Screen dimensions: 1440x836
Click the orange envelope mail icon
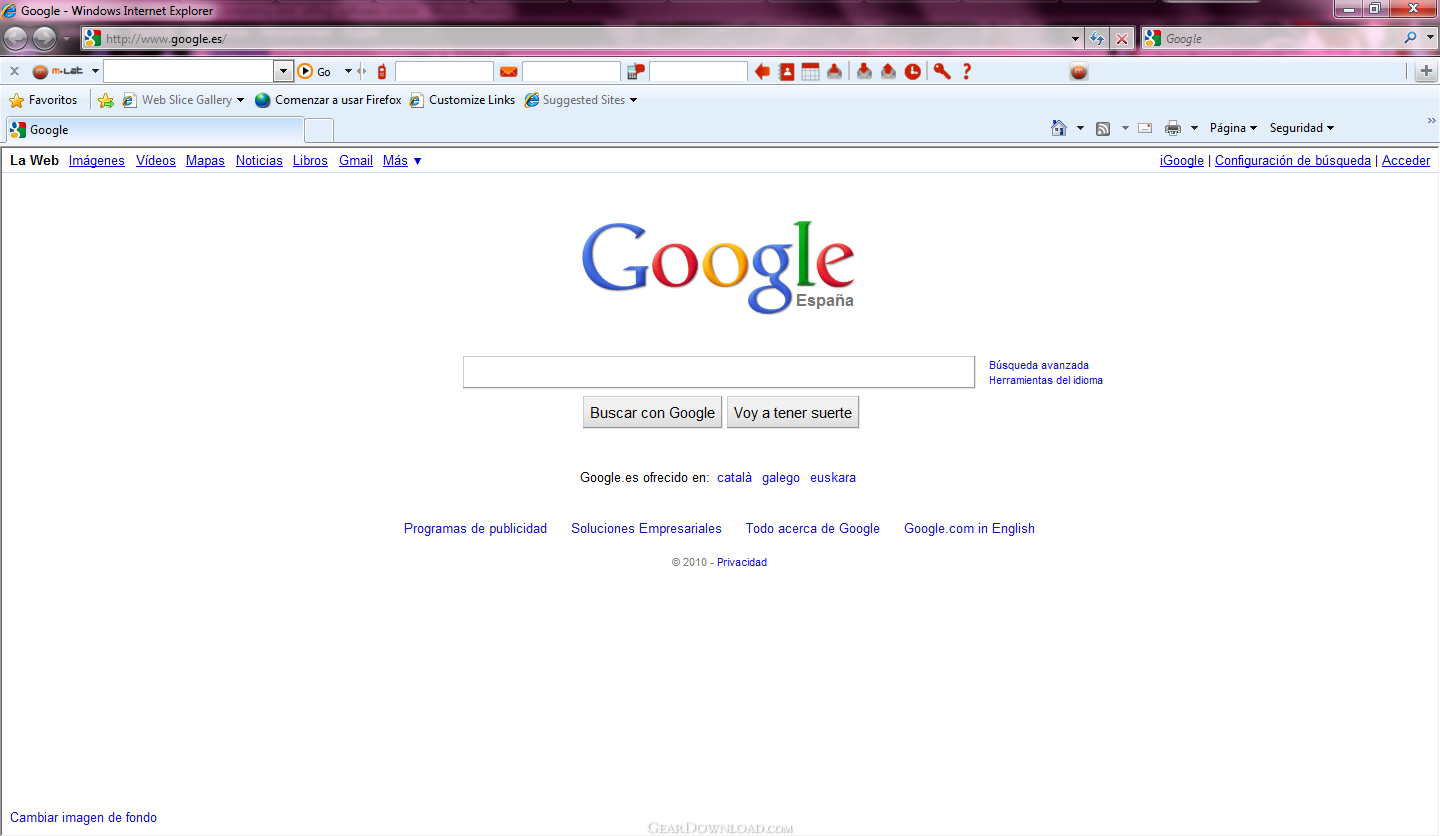(x=509, y=72)
